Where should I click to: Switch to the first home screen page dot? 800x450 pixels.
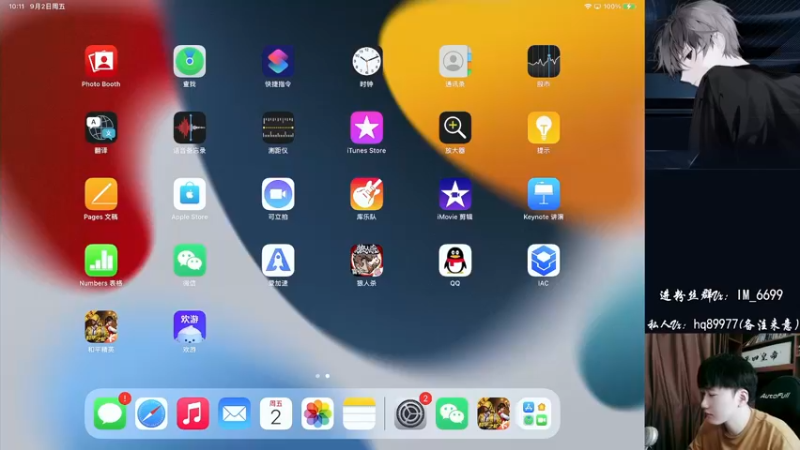coord(317,376)
